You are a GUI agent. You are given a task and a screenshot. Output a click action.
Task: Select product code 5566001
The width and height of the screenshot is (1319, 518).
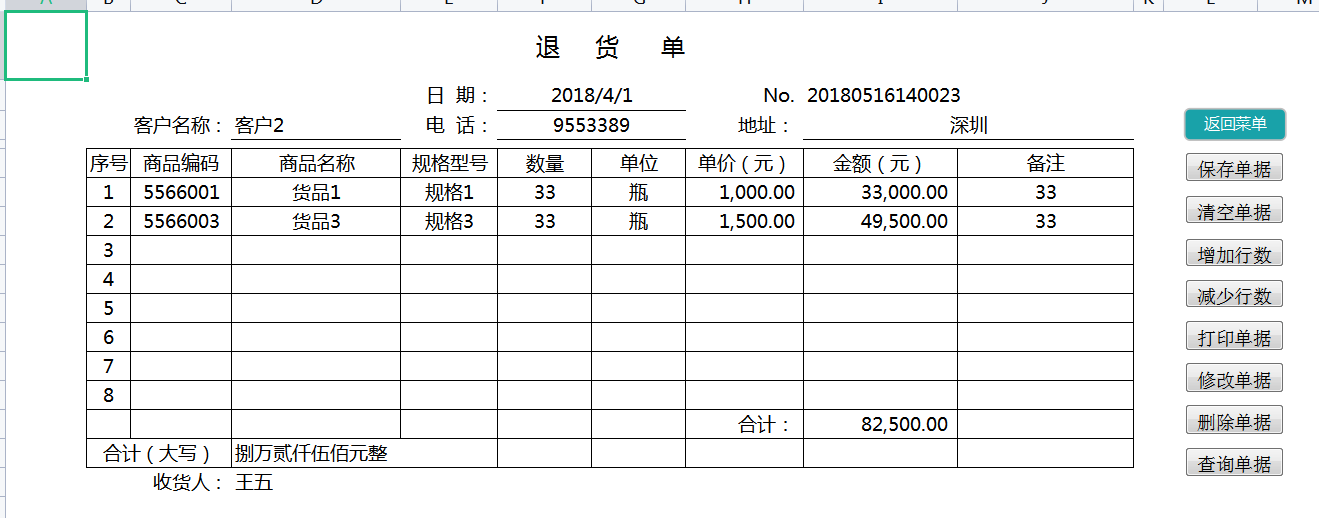[181, 192]
